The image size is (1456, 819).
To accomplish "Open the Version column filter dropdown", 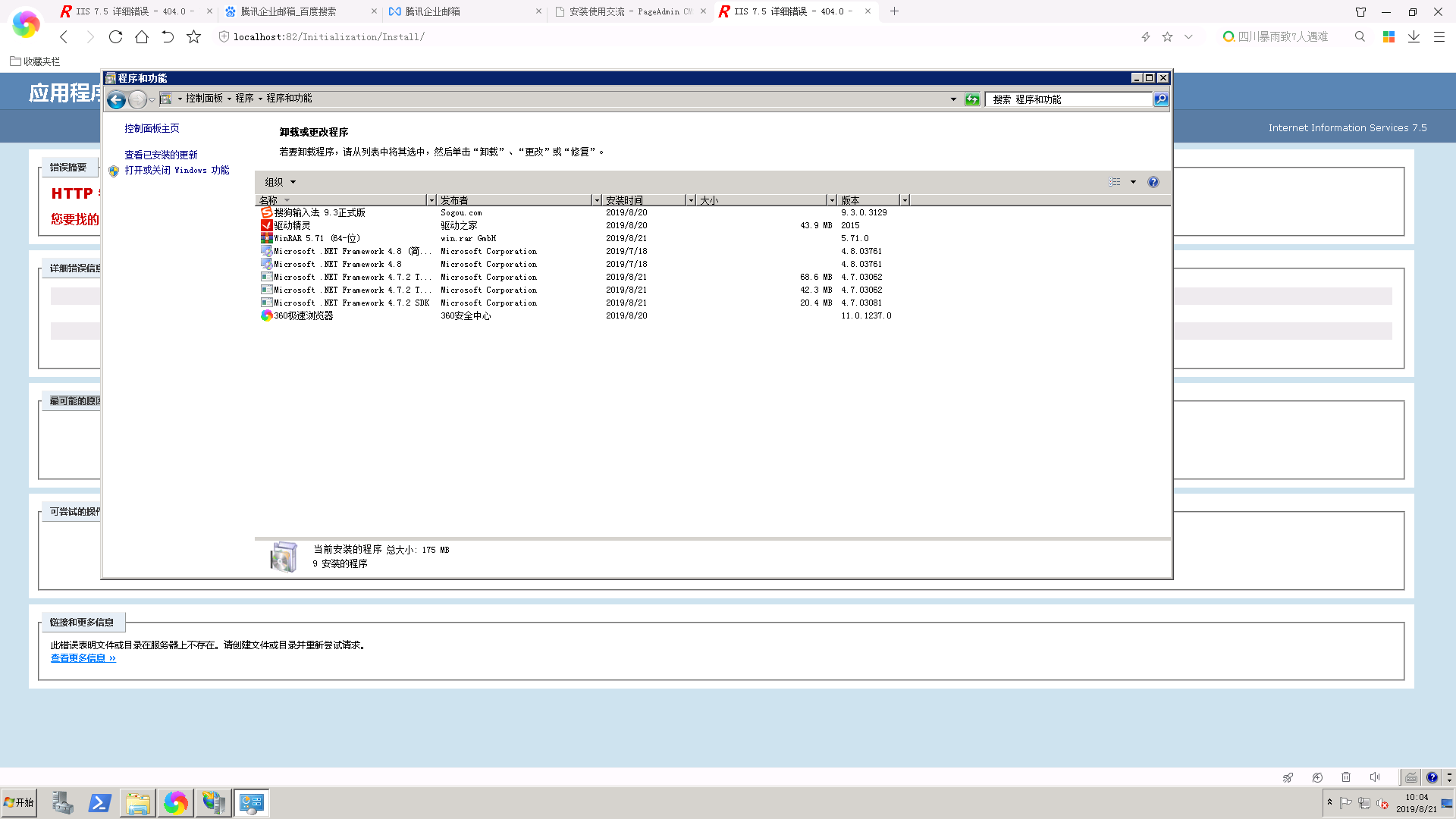I will 905,200.
